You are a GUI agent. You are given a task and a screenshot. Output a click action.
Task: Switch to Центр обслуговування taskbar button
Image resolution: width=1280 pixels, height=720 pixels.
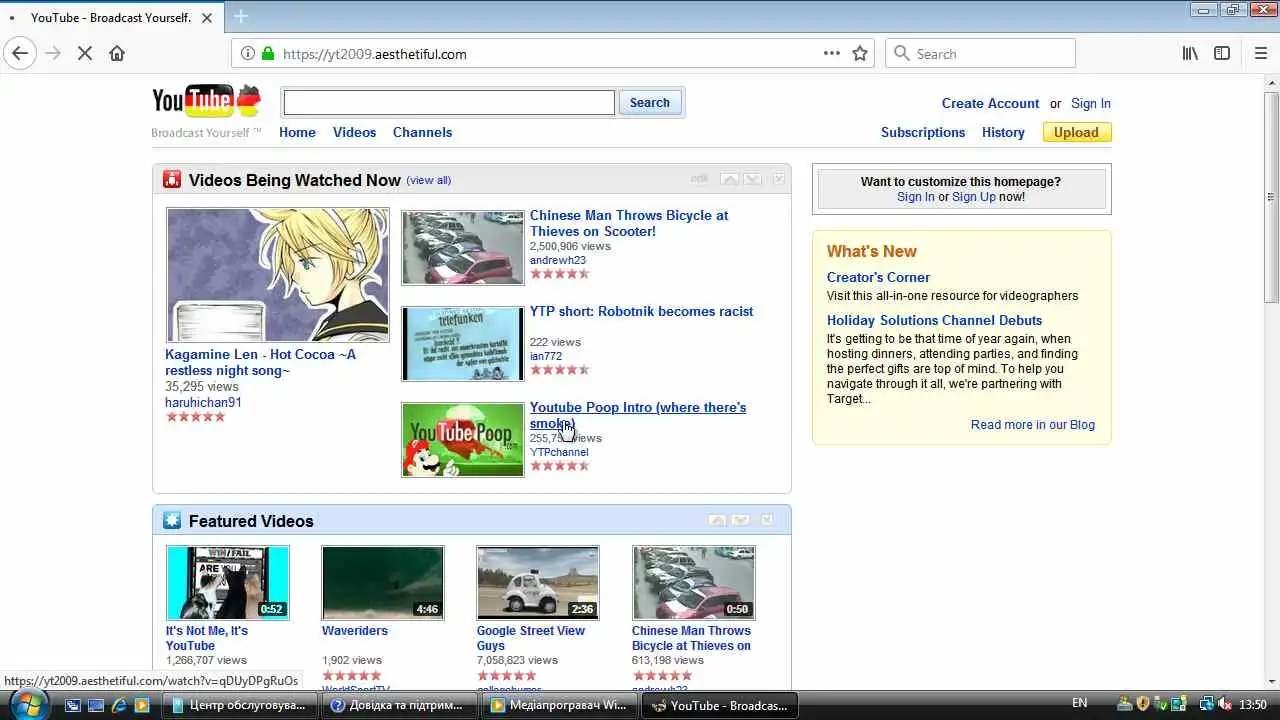[x=240, y=705]
